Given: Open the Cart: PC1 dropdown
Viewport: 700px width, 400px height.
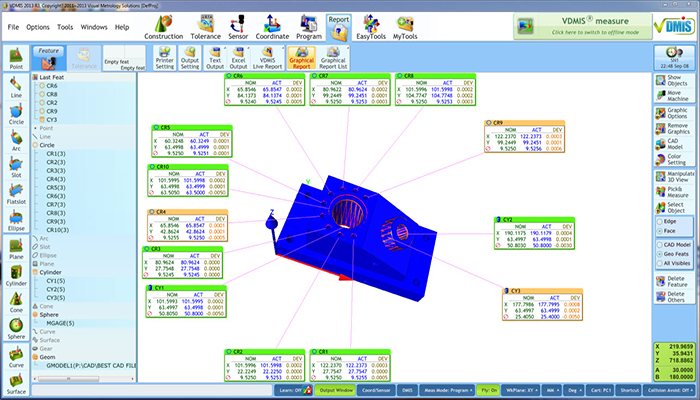Looking at the screenshot, I should (600, 390).
